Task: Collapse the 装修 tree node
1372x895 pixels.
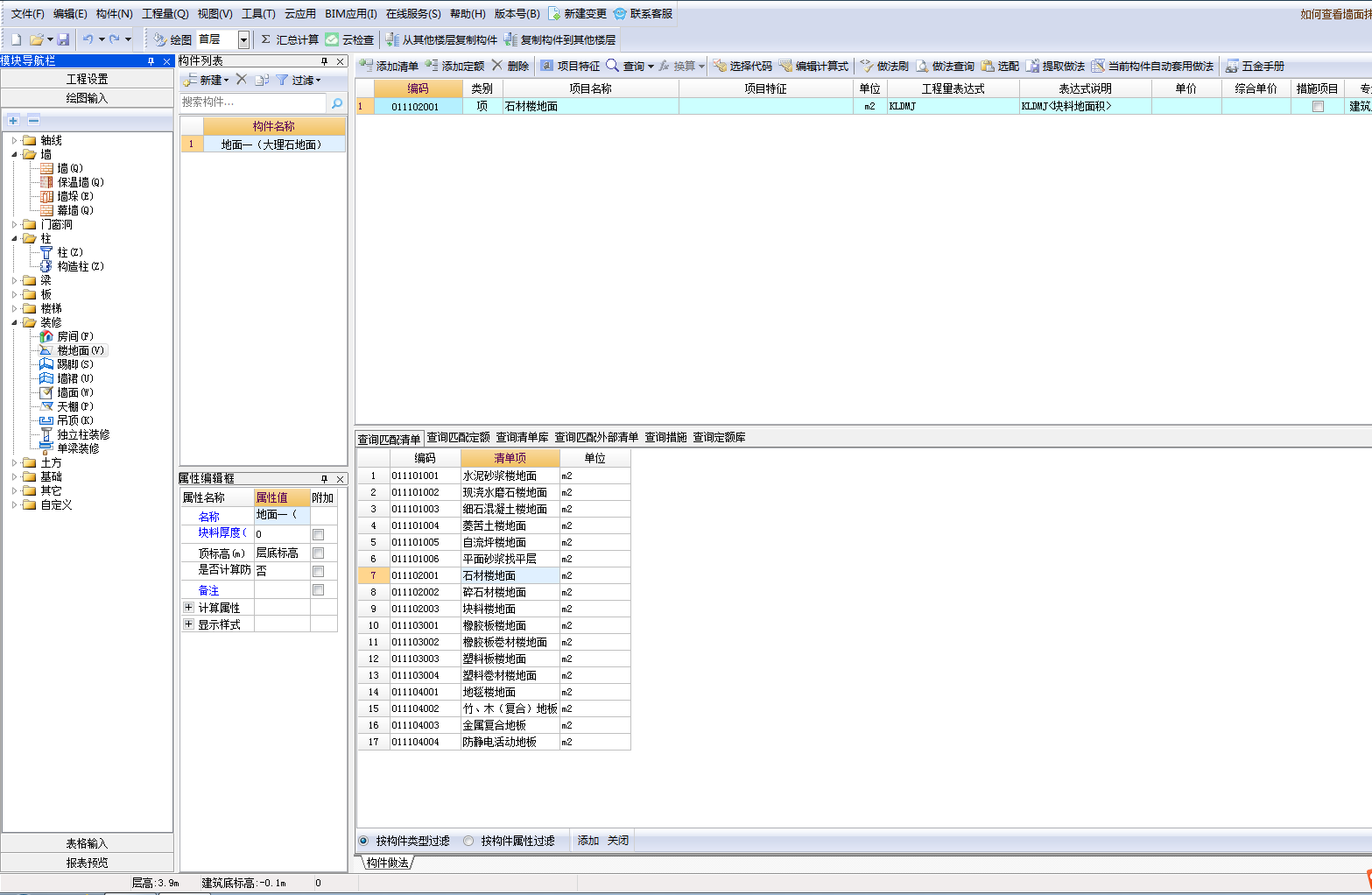Action: [14, 322]
